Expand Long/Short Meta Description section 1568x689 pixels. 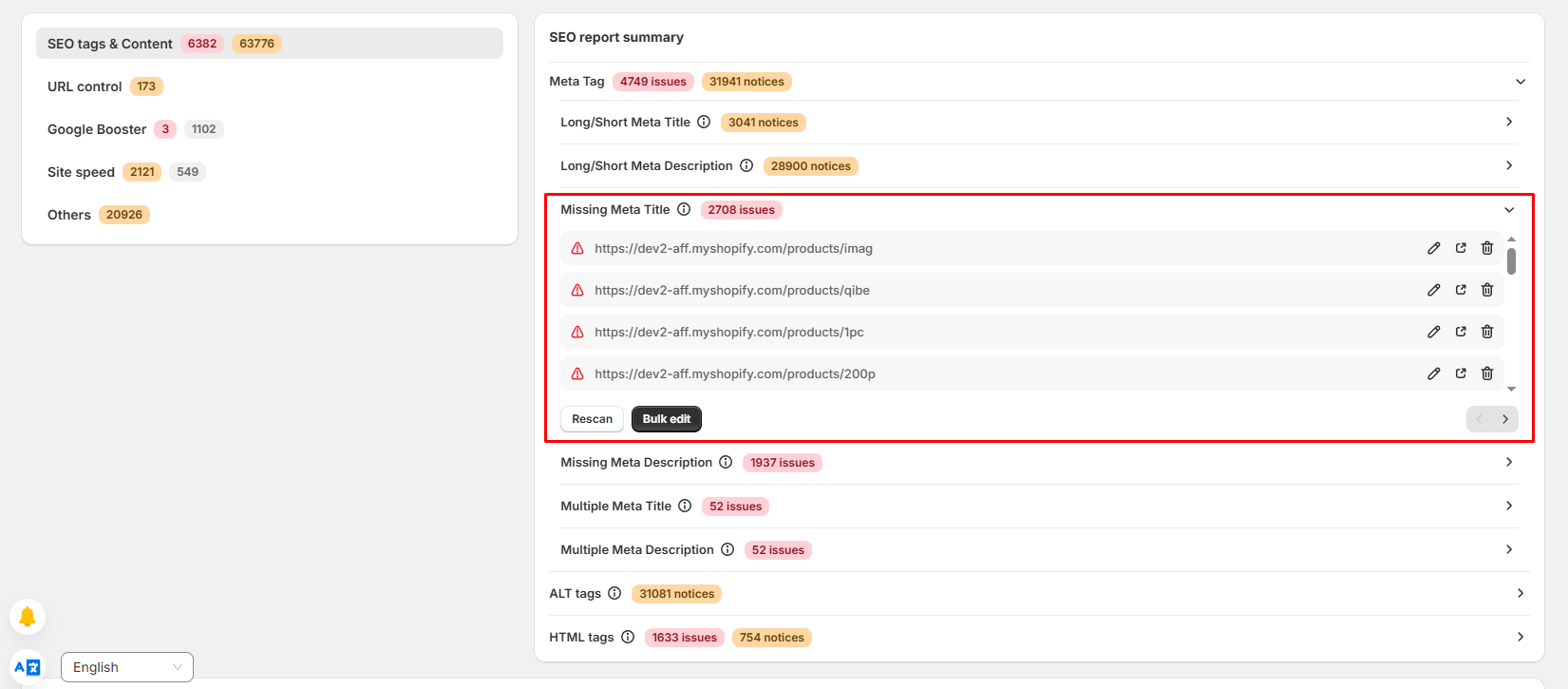point(1509,166)
